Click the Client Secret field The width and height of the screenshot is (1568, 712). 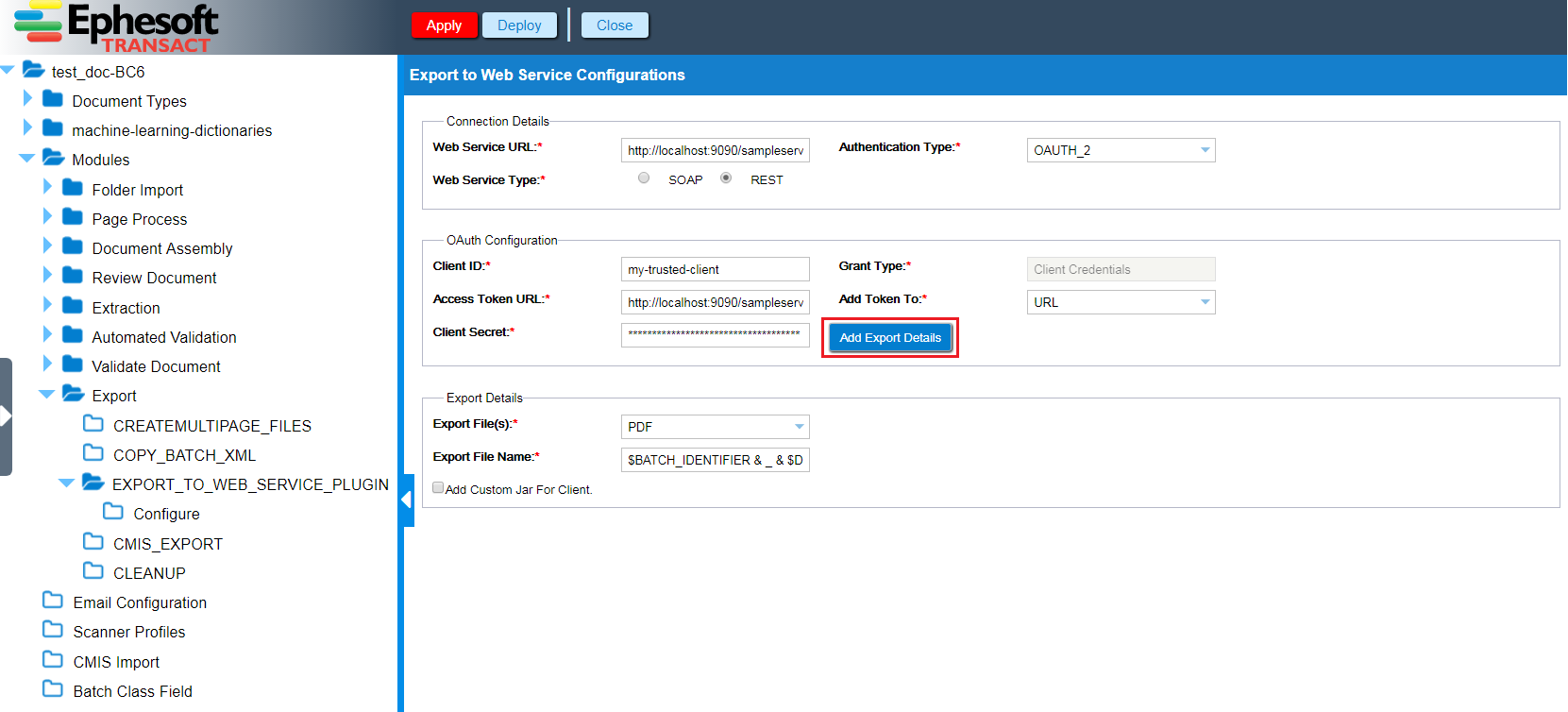click(x=716, y=334)
